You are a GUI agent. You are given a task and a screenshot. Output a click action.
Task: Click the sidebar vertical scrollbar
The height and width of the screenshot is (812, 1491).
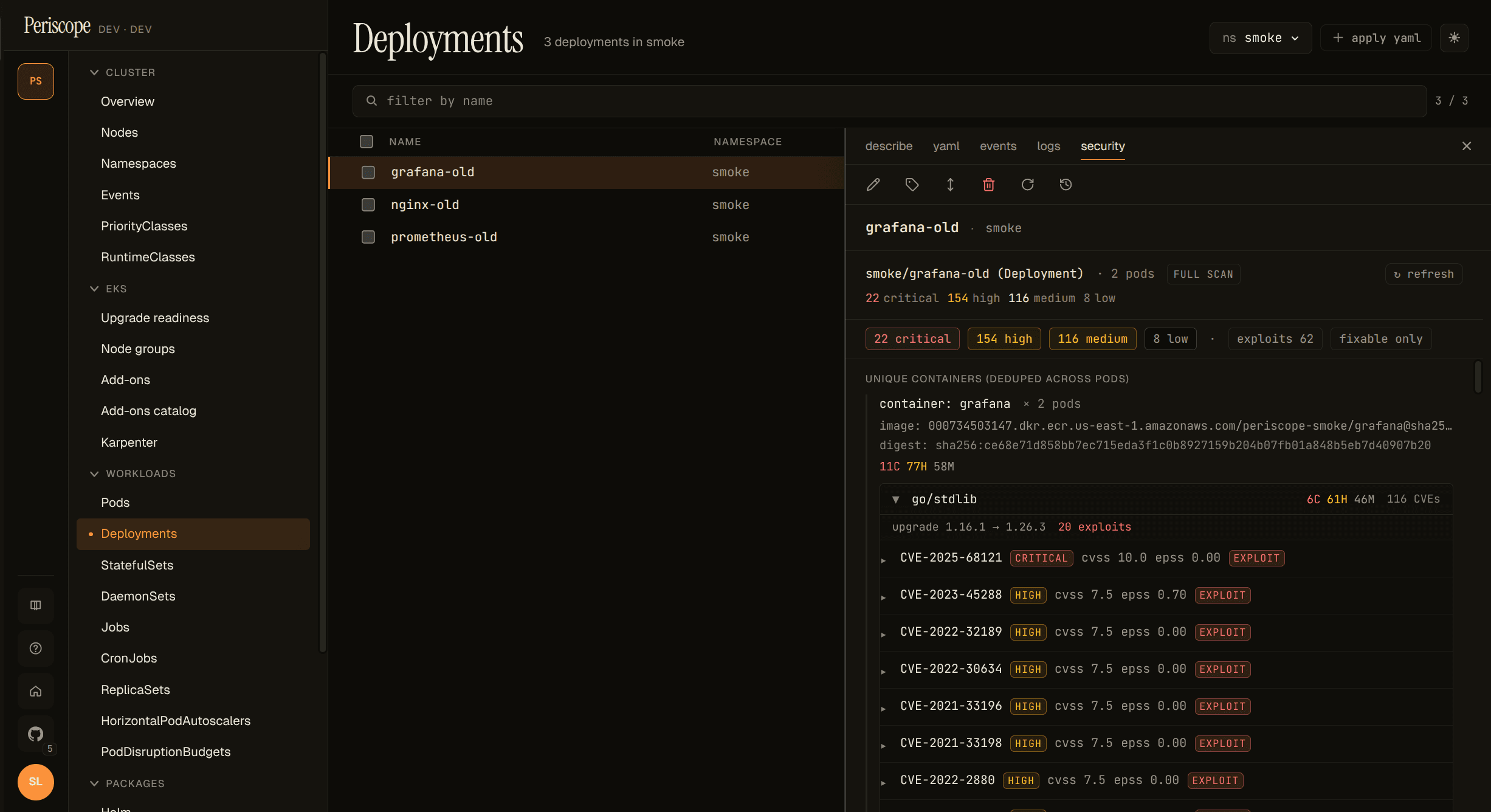(323, 353)
